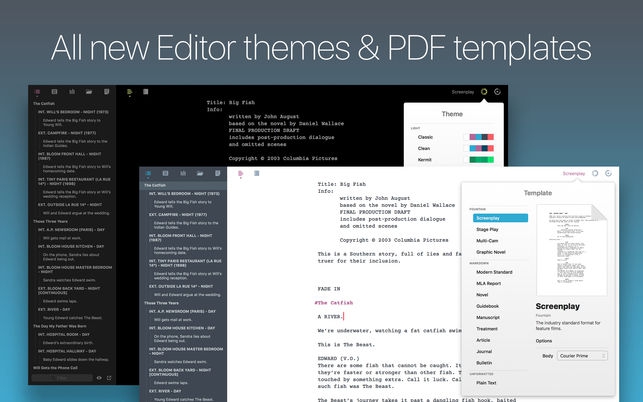Select Bulletin template

(x=484, y=363)
